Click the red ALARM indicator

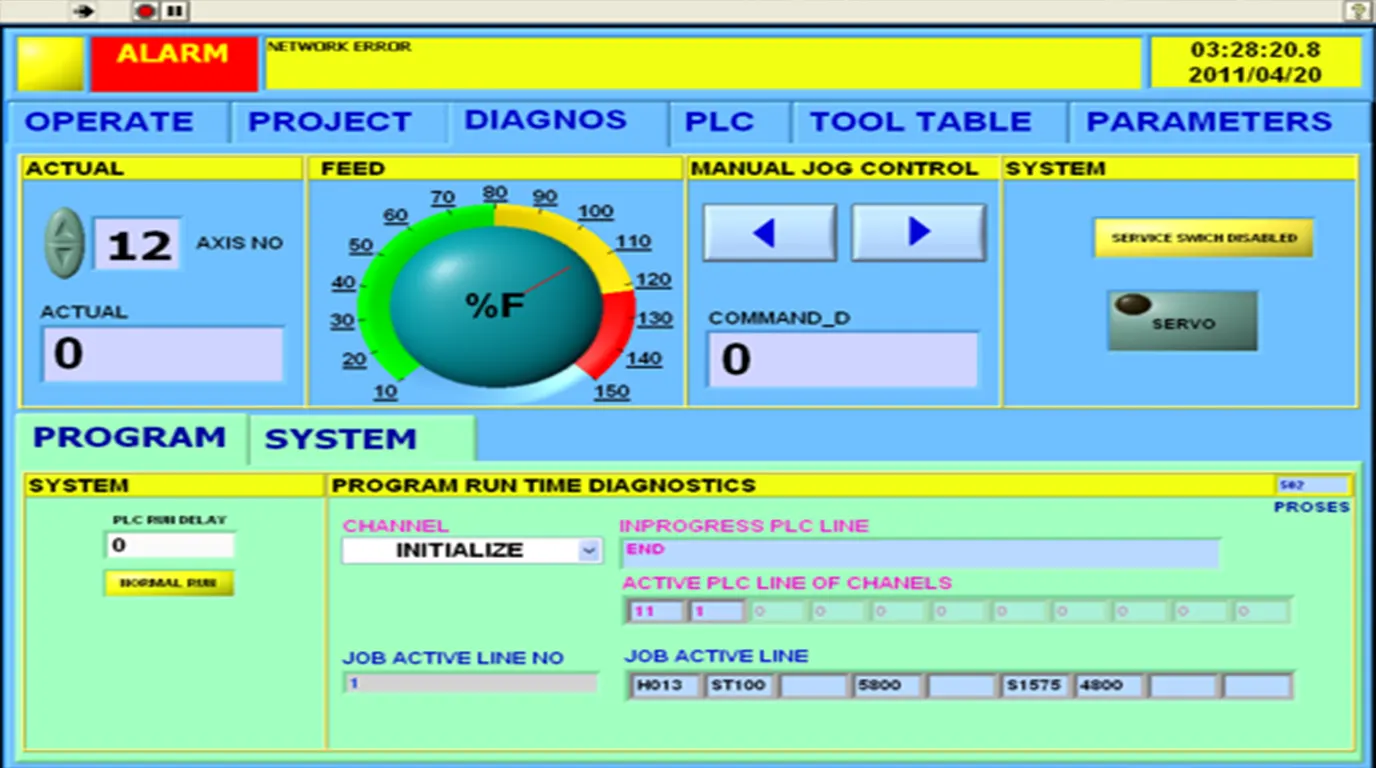tap(174, 64)
